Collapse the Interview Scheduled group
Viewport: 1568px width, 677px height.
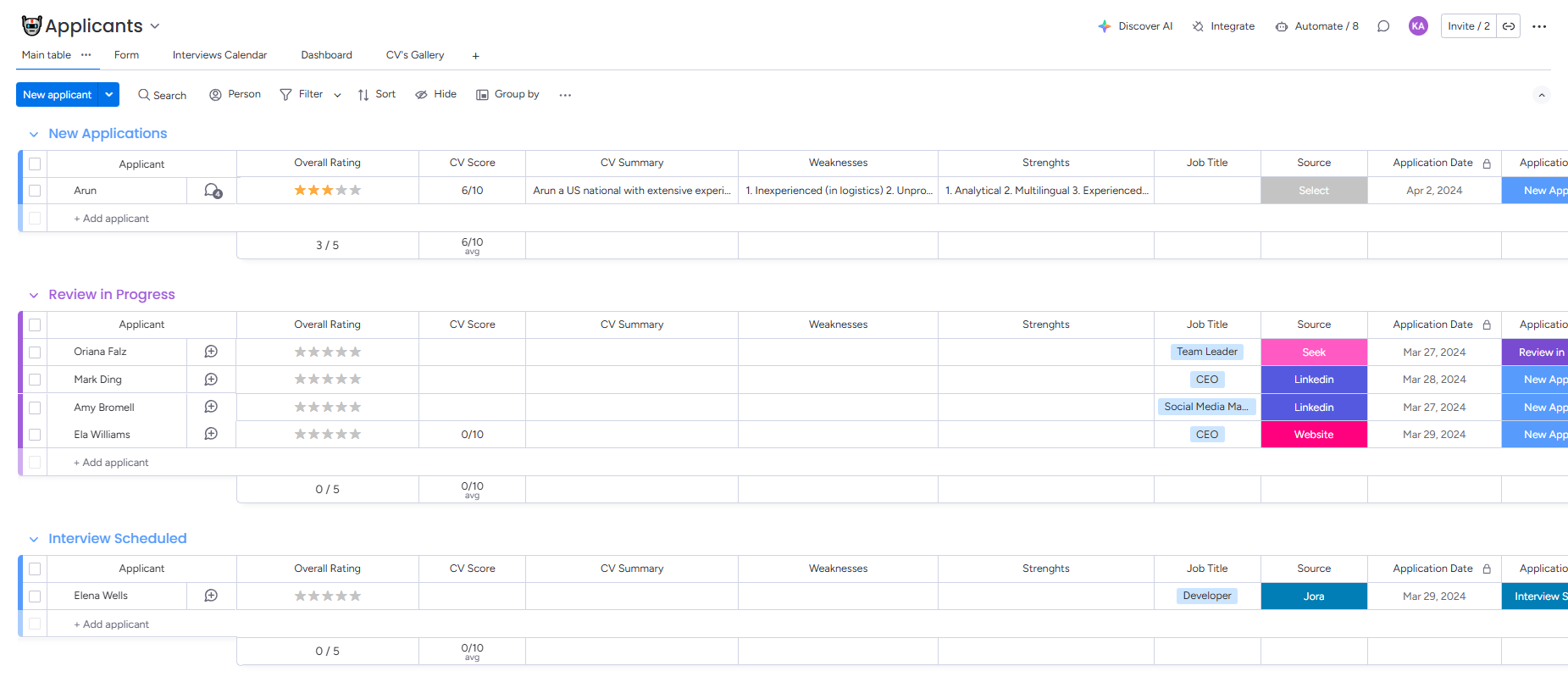(x=34, y=539)
